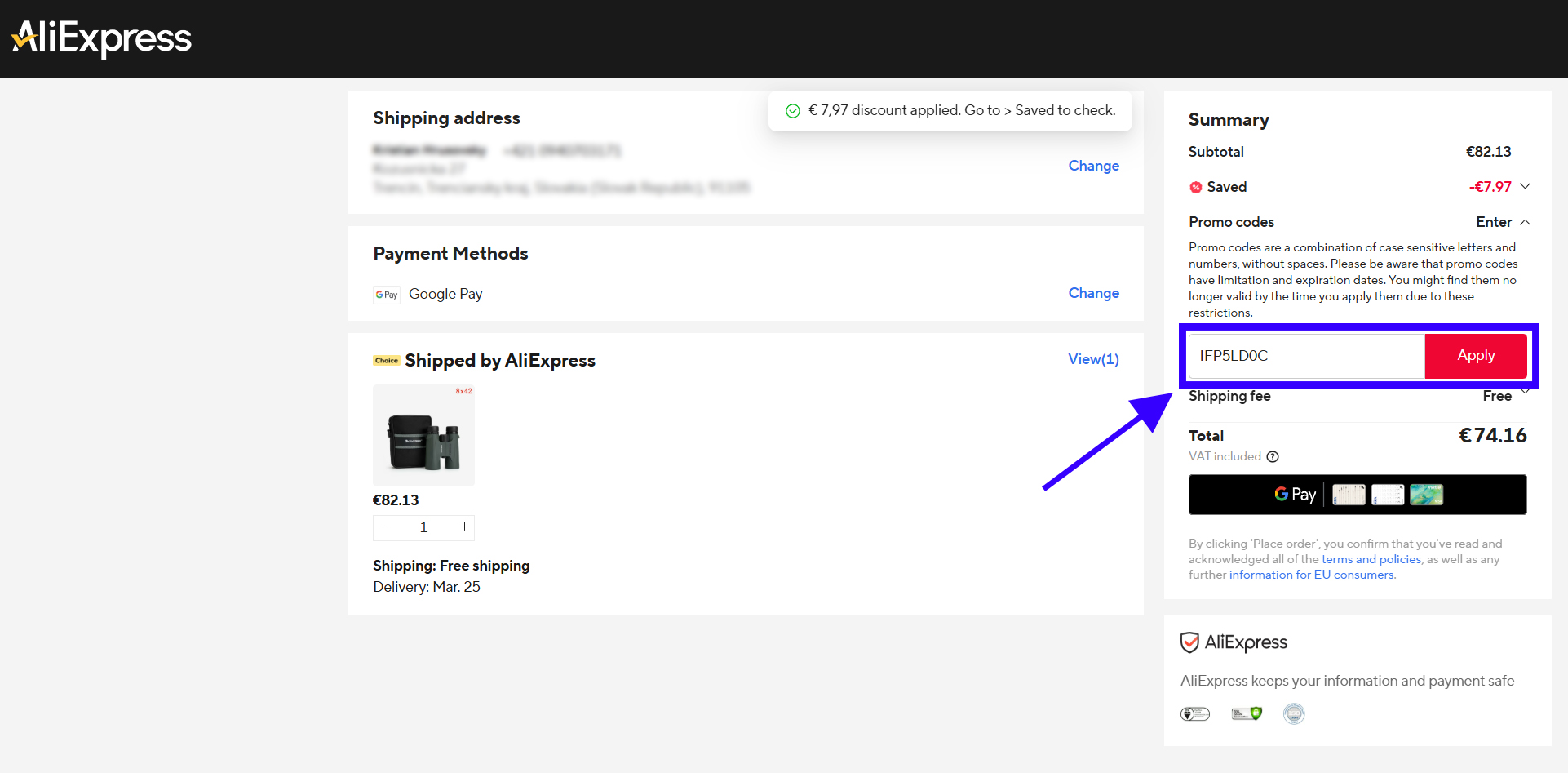1568x773 pixels.
Task: Click the VAT included help icon
Action: 1273,456
